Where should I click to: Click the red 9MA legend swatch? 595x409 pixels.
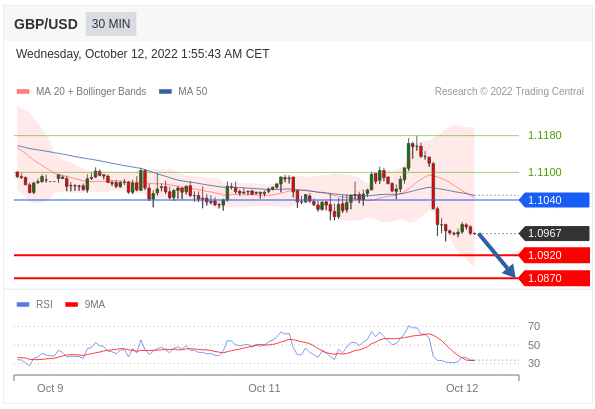pyautogui.click(x=72, y=304)
